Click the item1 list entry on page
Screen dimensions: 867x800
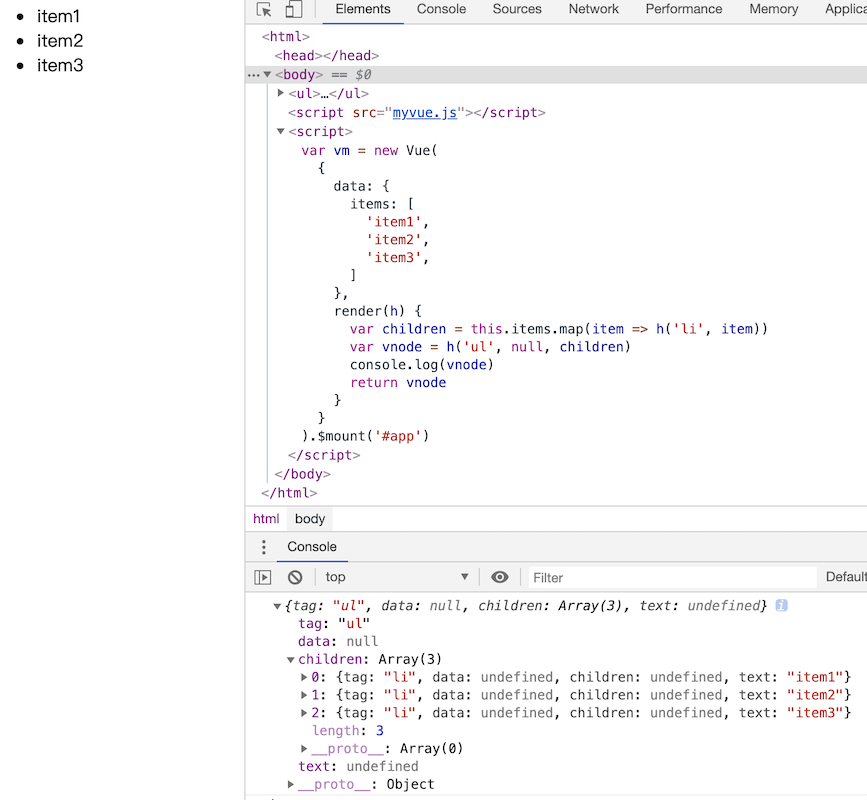tap(58, 17)
